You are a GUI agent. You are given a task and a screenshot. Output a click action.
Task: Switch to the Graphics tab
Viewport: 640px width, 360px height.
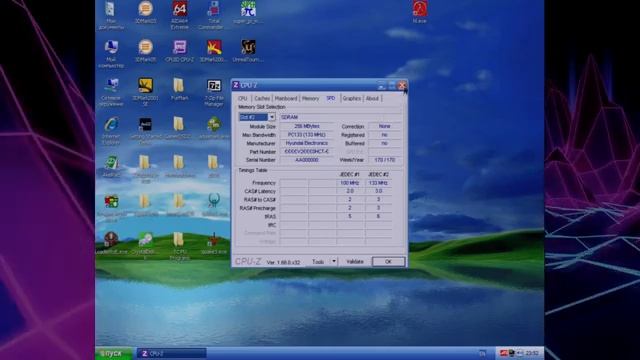click(352, 98)
